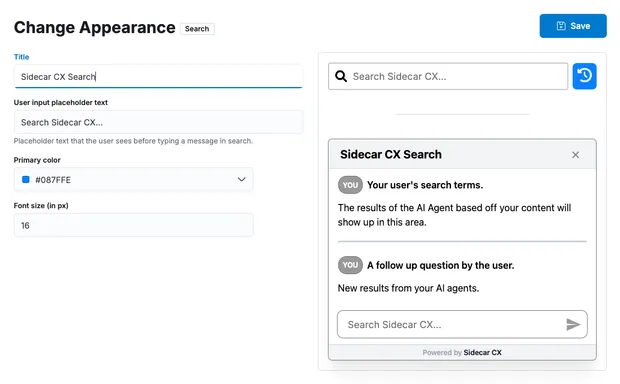620x384 pixels.
Task: Open the Primary color dropdown
Action: point(134,180)
